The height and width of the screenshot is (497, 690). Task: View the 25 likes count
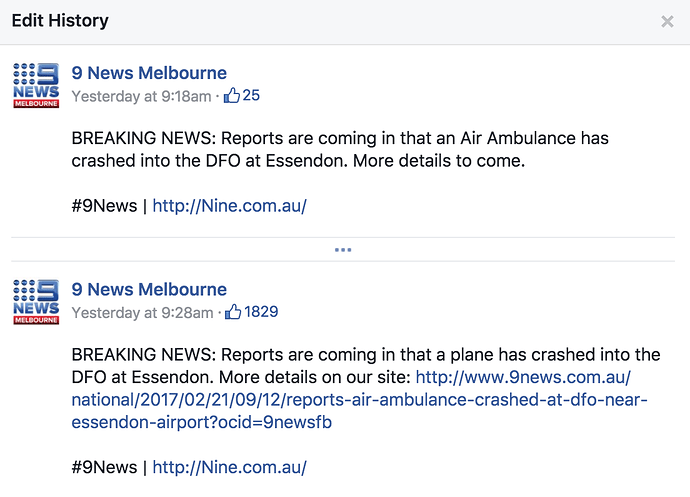(x=251, y=96)
